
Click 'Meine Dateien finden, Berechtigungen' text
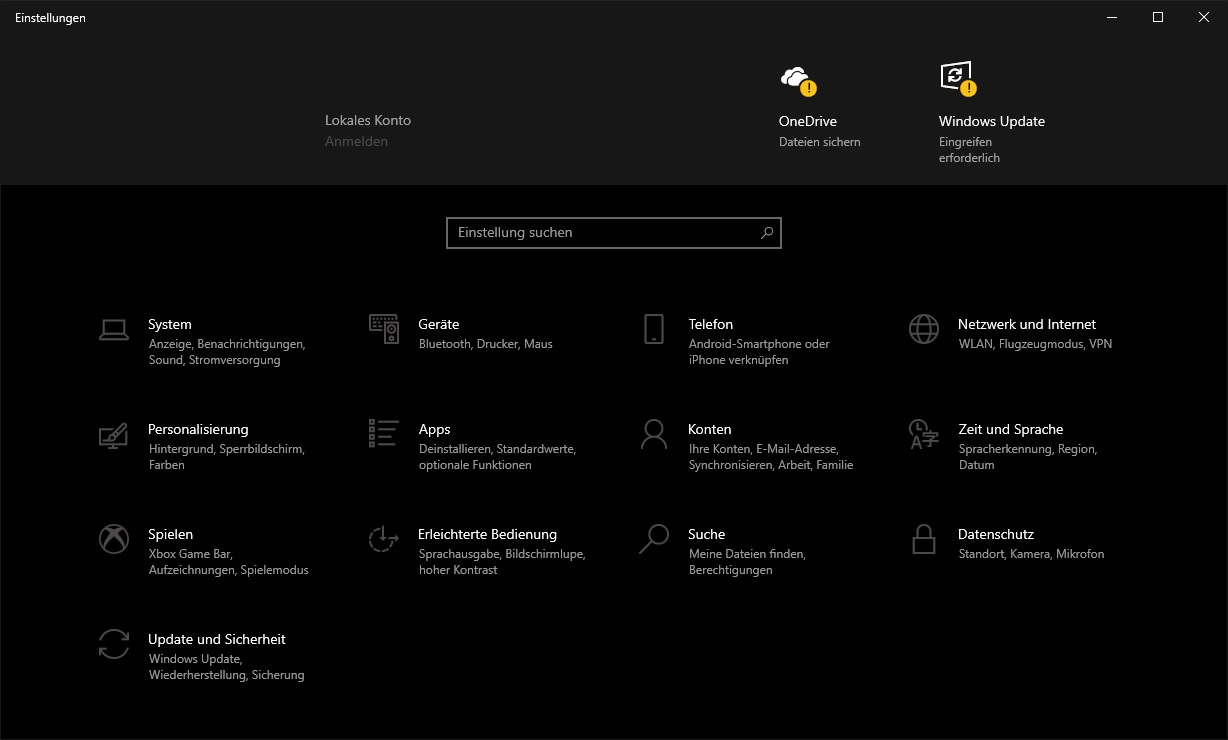click(747, 562)
